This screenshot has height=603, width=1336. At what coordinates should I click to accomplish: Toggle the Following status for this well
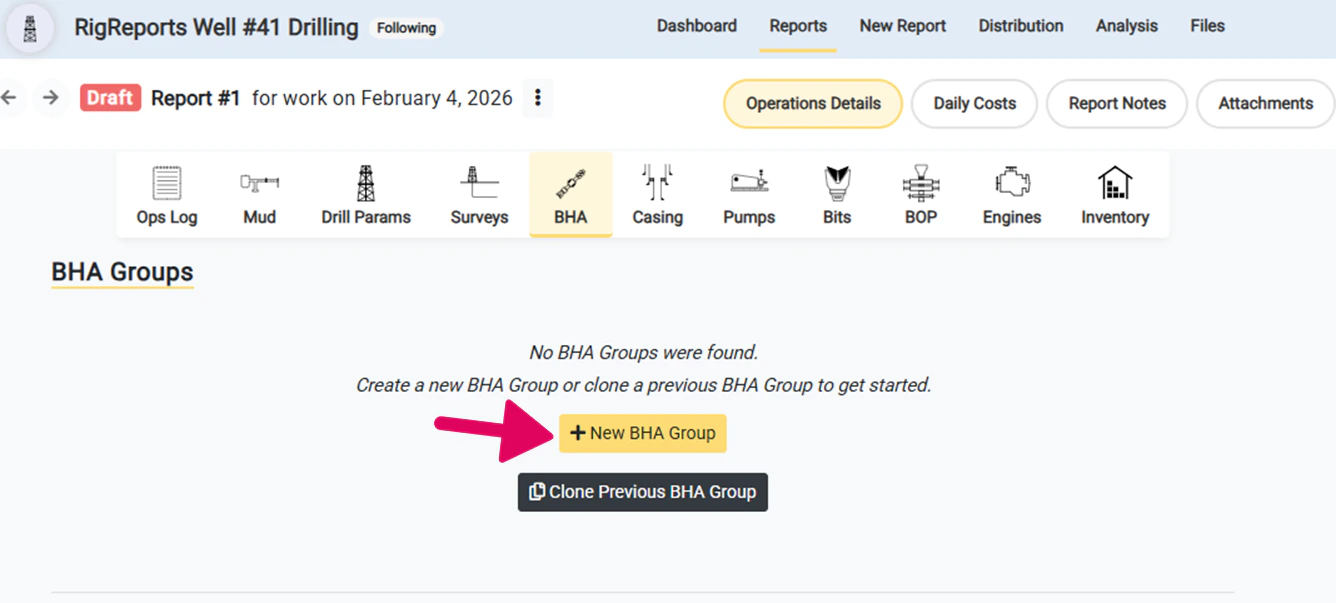[406, 28]
